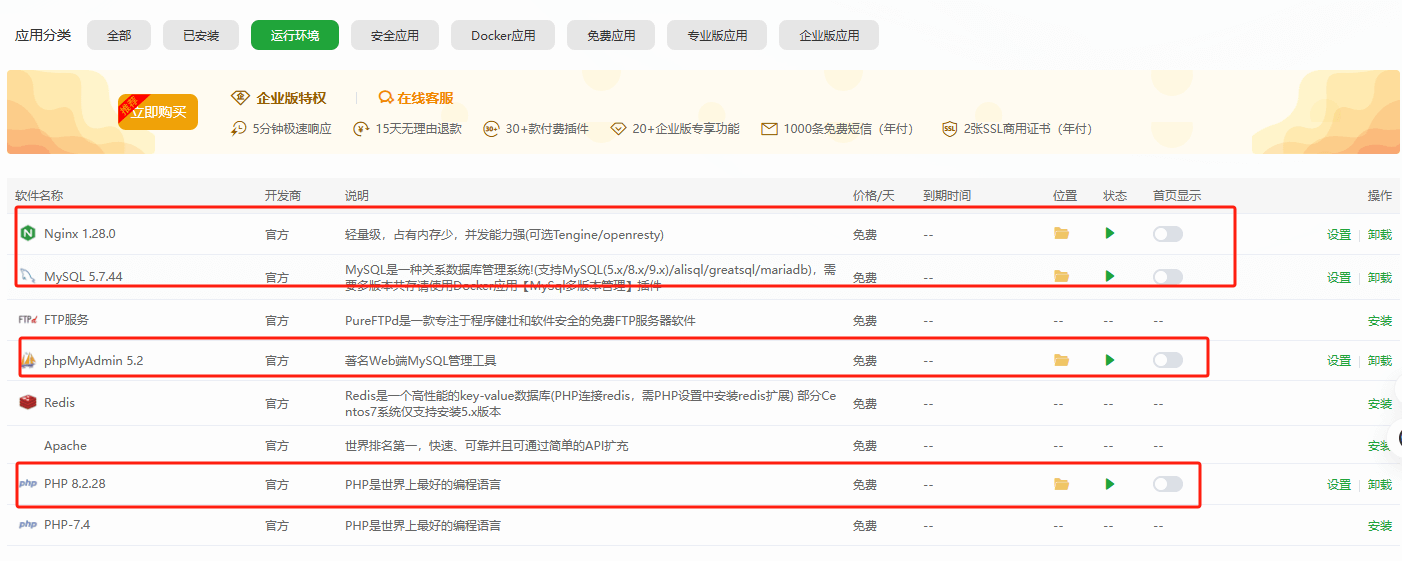Image resolution: width=1402 pixels, height=561 pixels.
Task: Click the PHP 8.2.28 status play icon
Action: click(x=1110, y=484)
